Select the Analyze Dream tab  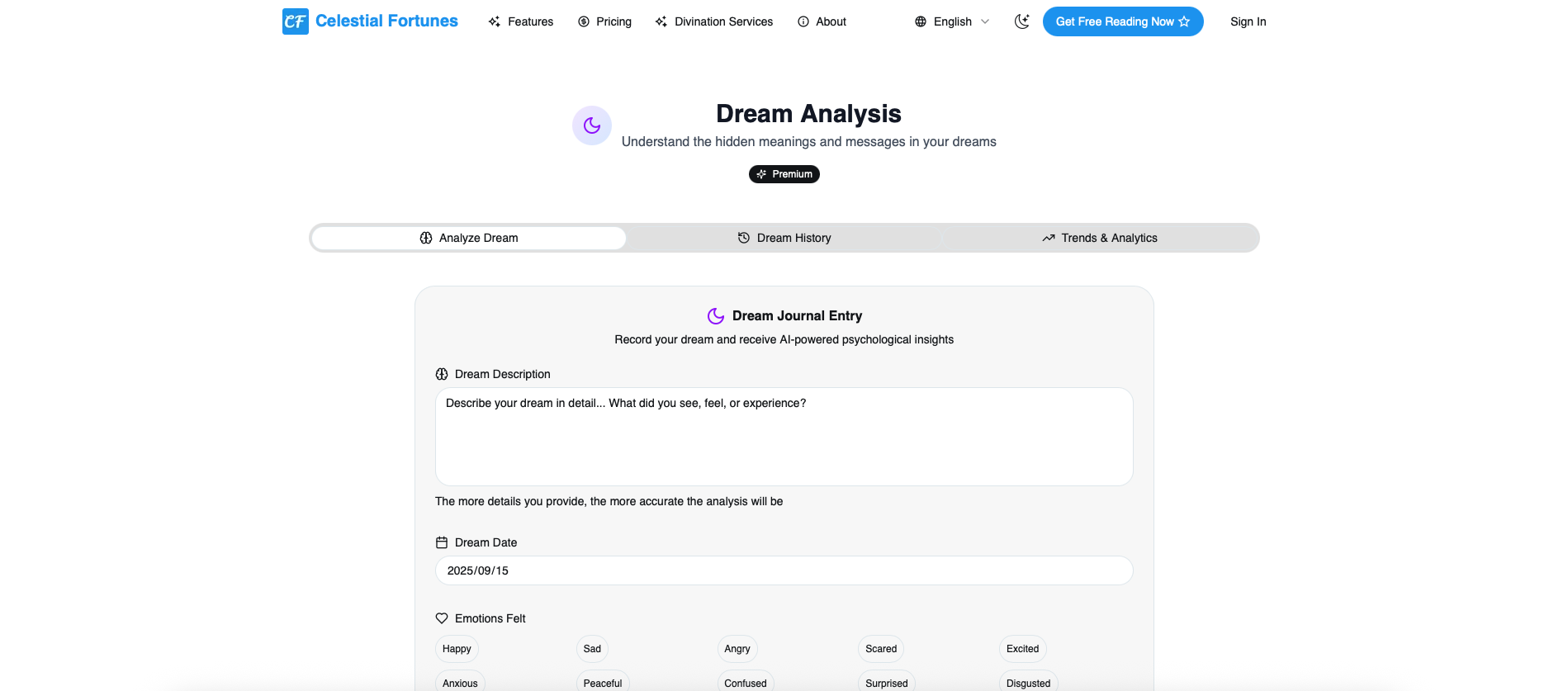click(x=469, y=238)
